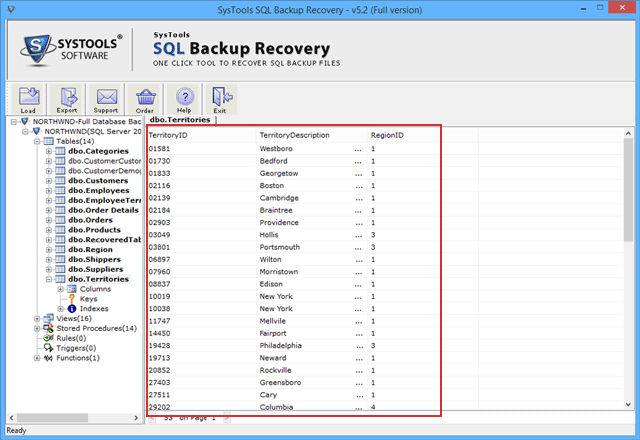Screen dimensions: 640x440
Task: Select the dbo.RecoveredTab table in tree
Action: pos(104,240)
